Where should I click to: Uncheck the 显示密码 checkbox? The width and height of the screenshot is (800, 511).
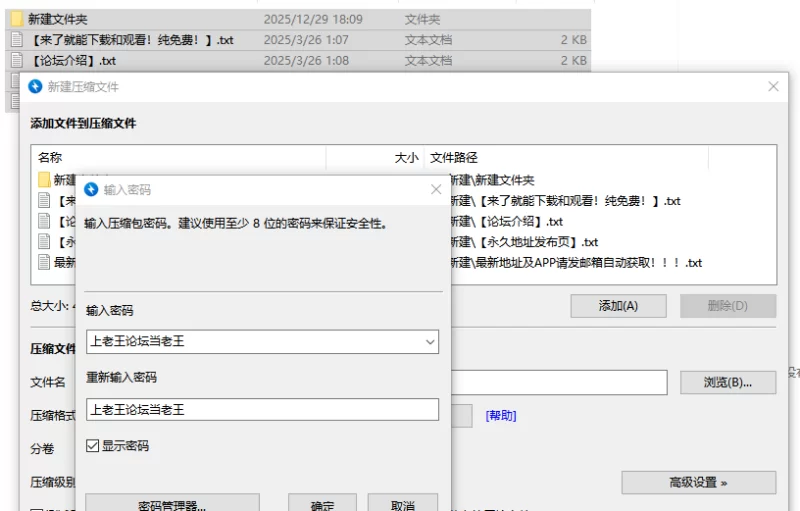93,445
